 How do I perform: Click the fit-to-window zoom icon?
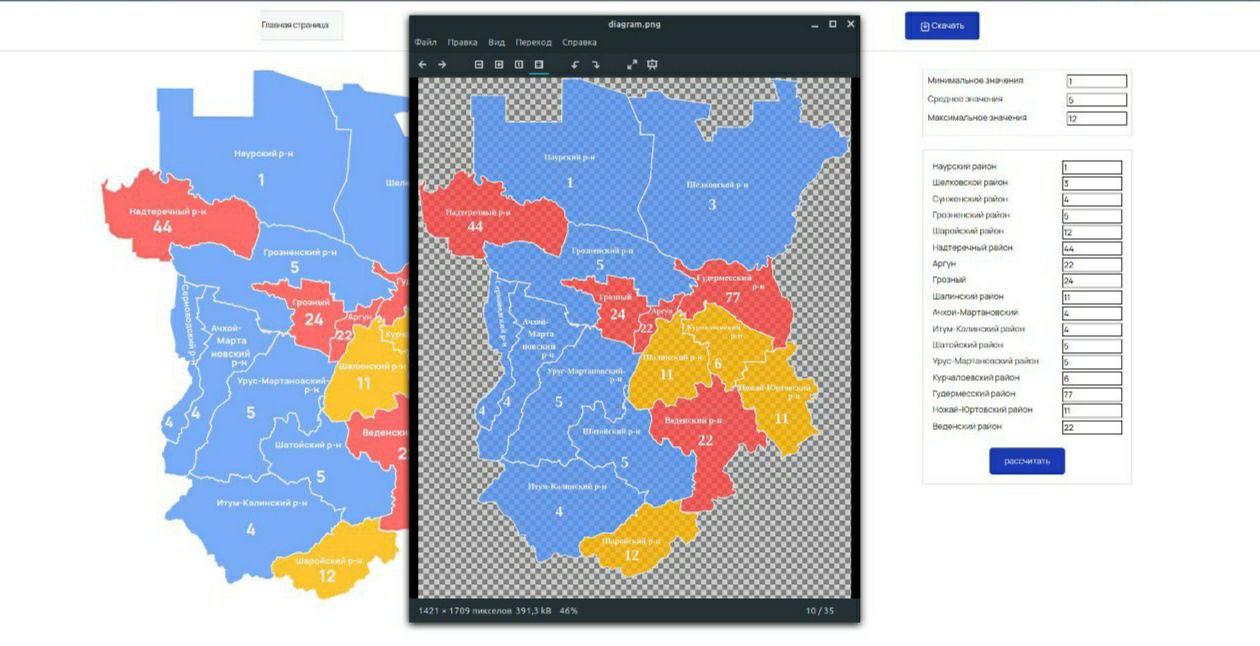[539, 64]
